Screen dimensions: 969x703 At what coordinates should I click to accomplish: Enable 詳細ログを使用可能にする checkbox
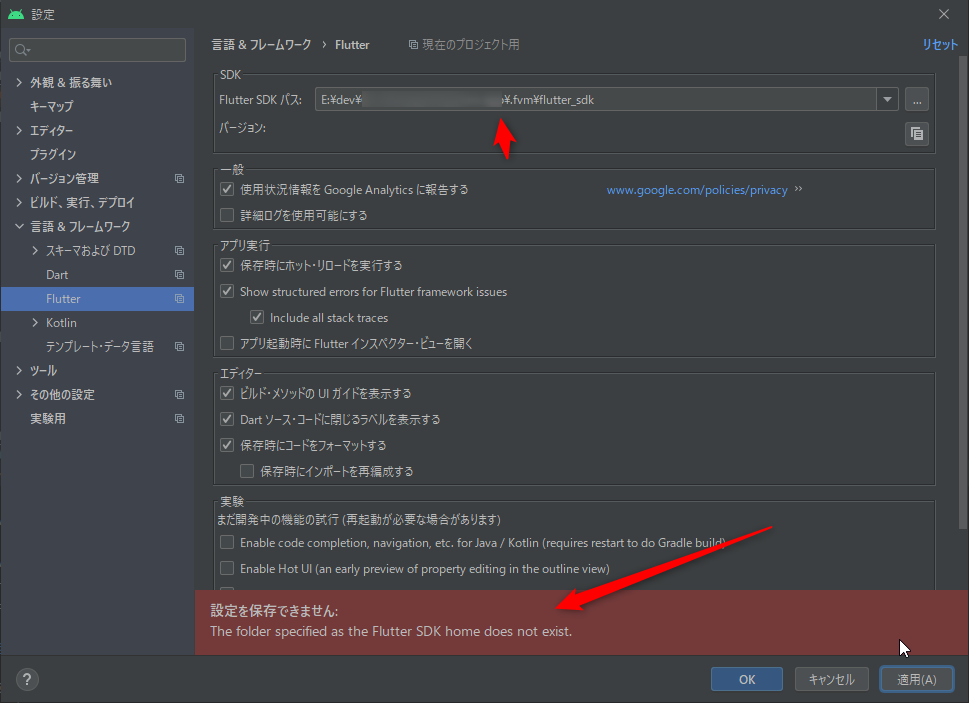coord(226,214)
